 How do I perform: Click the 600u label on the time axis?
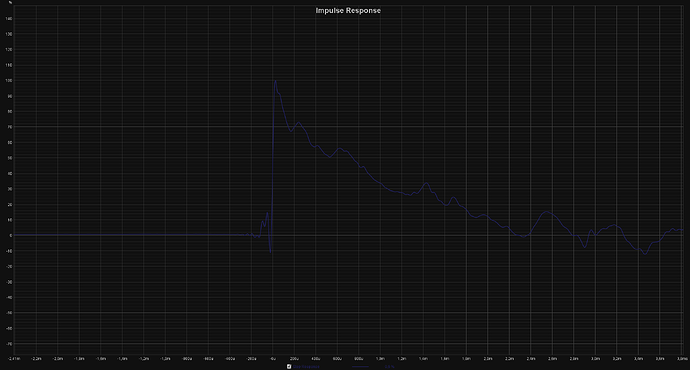click(x=338, y=359)
